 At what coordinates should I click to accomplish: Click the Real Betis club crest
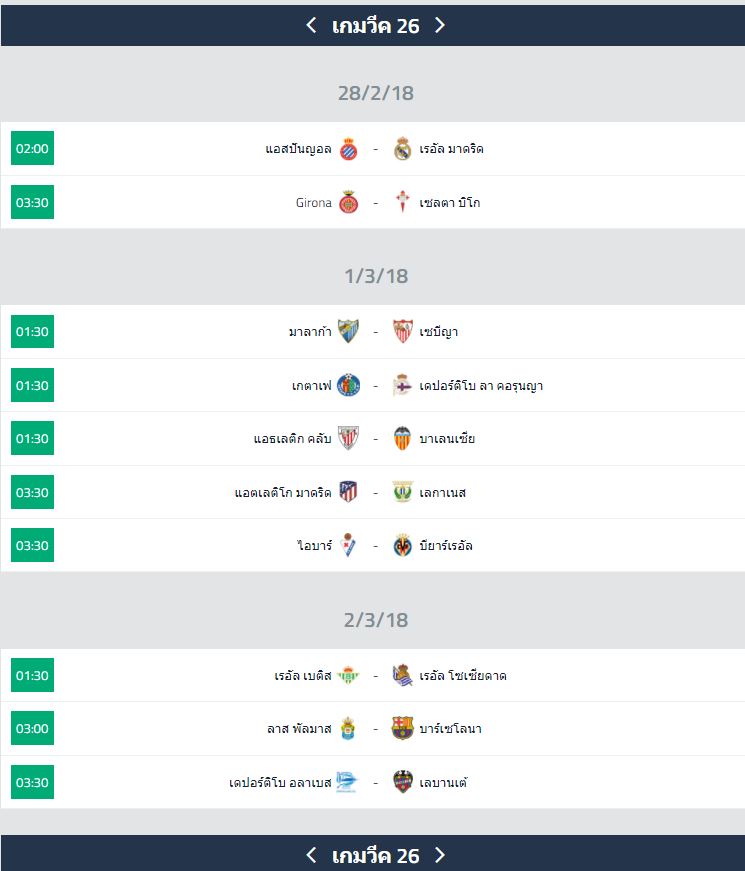(x=348, y=676)
